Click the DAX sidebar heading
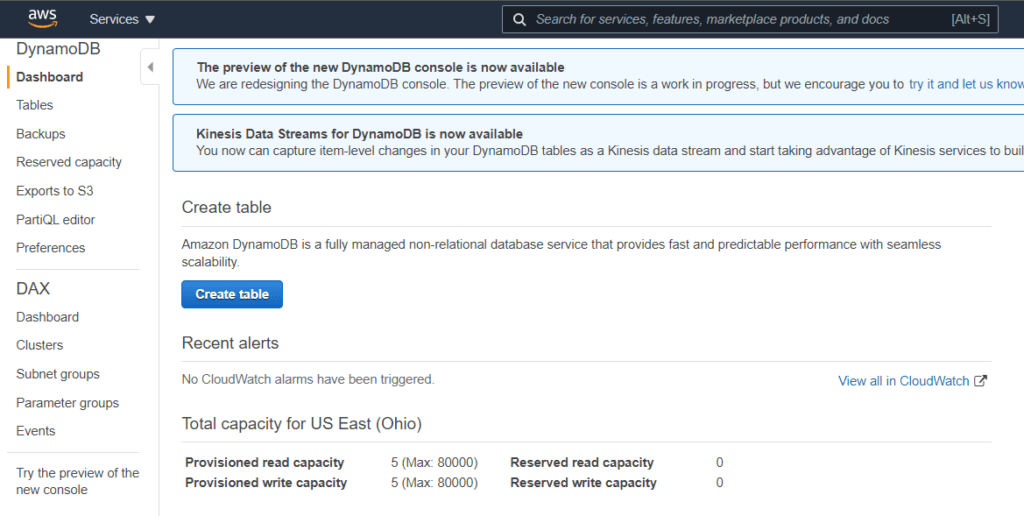Screen dimensions: 1024x516 coord(33,289)
